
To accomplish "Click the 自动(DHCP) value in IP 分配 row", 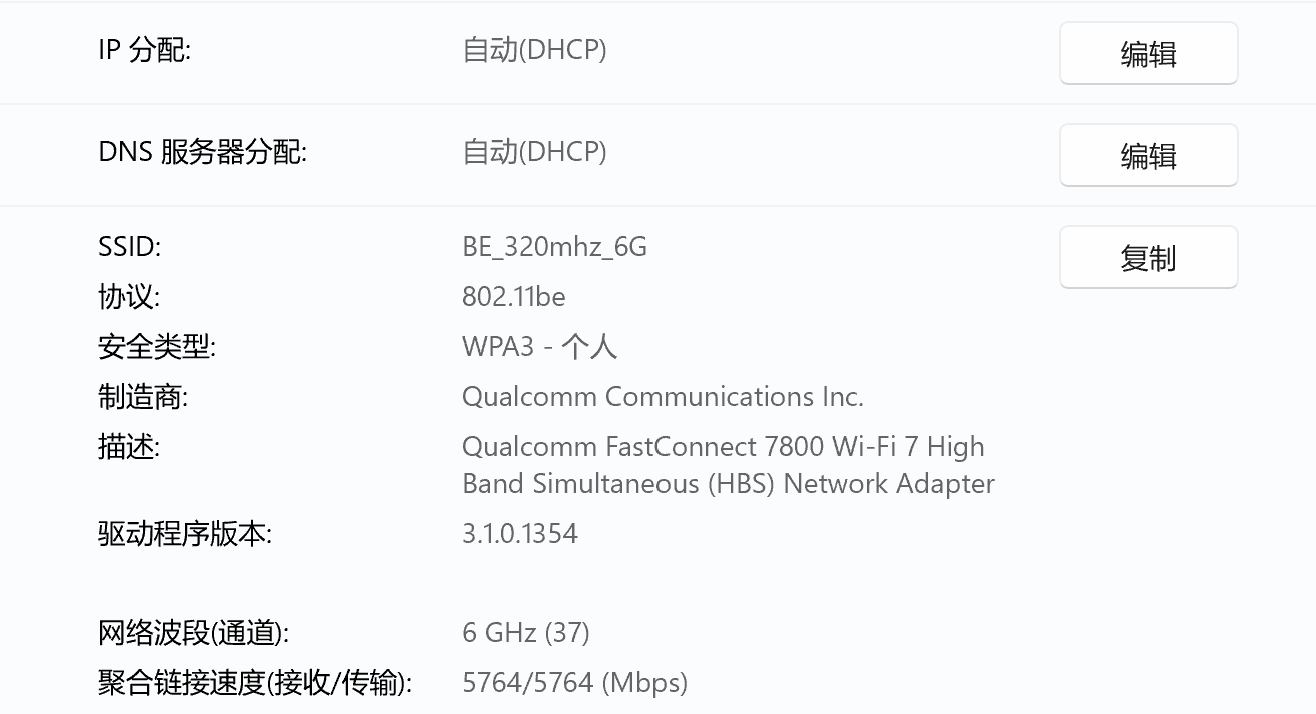I will (x=534, y=50).
